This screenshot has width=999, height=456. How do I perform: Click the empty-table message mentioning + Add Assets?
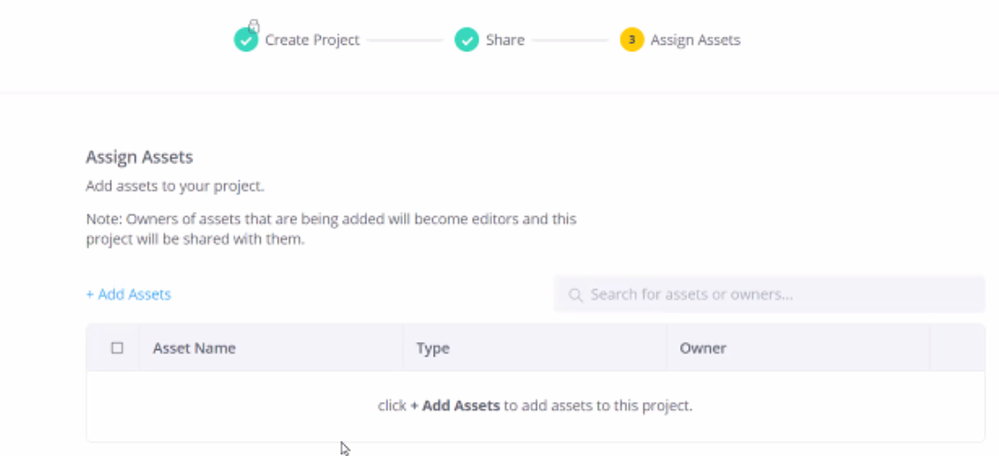pyautogui.click(x=535, y=406)
